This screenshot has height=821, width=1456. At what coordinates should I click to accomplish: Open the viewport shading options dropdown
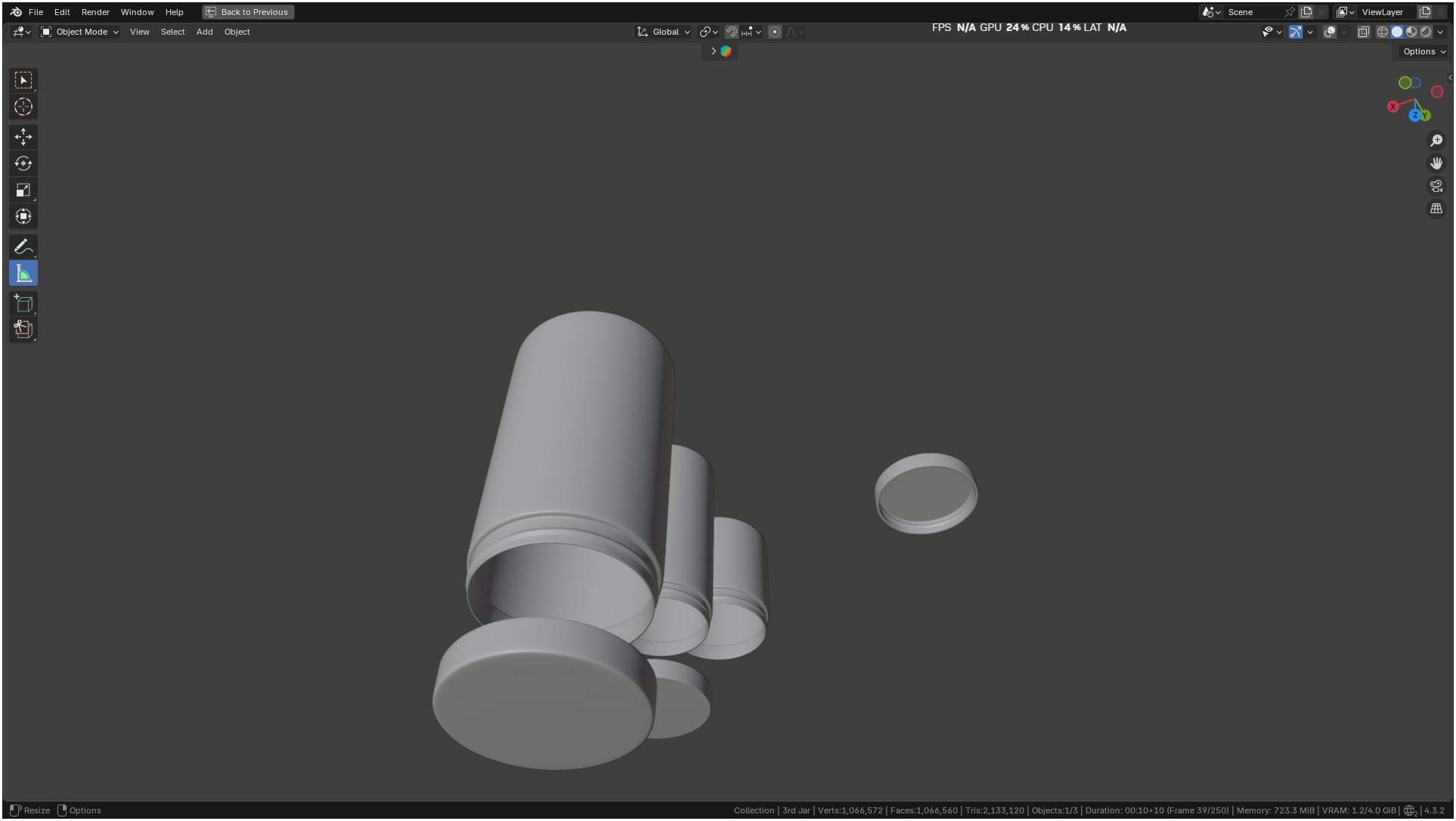[x=1441, y=32]
